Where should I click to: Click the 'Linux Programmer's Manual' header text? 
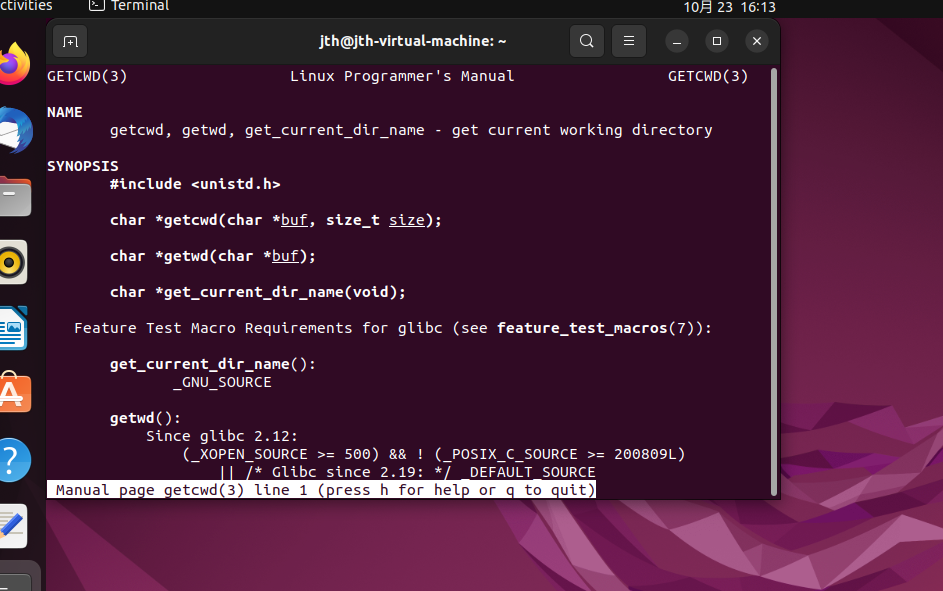coord(402,76)
